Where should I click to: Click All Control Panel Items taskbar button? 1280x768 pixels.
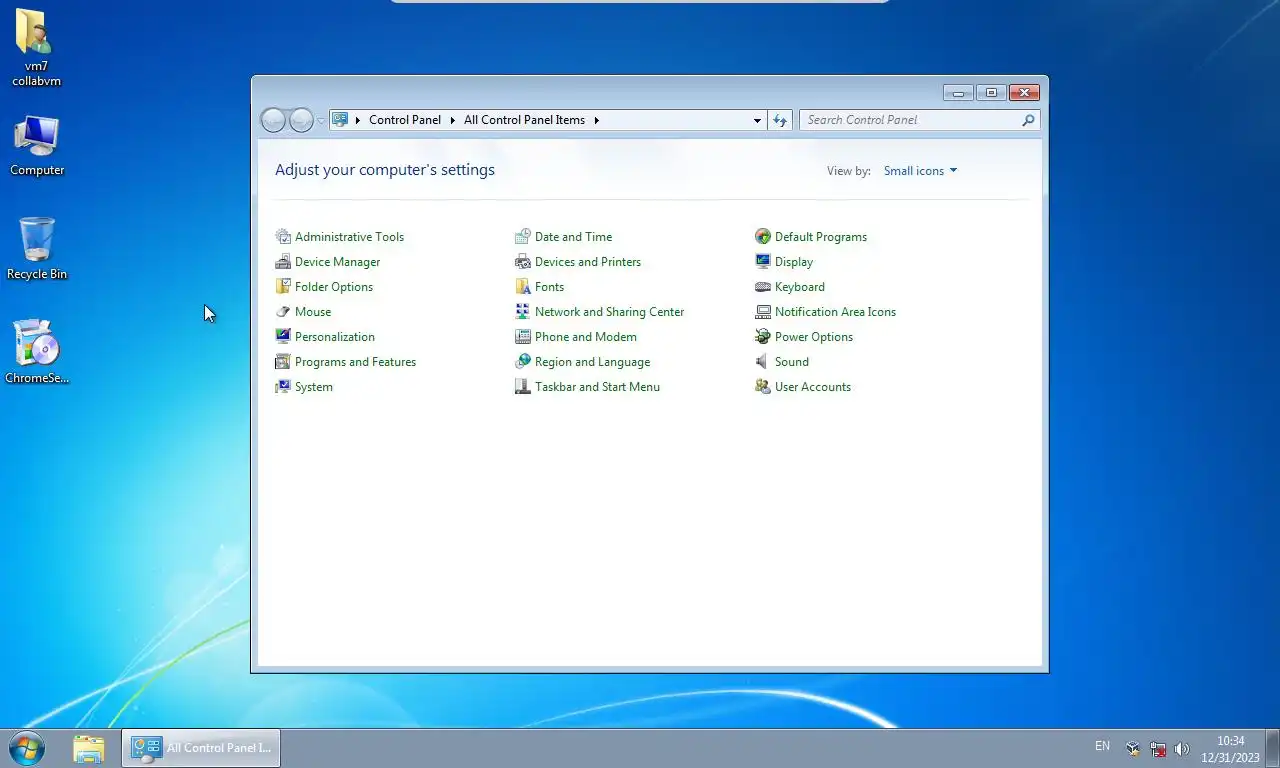[201, 748]
